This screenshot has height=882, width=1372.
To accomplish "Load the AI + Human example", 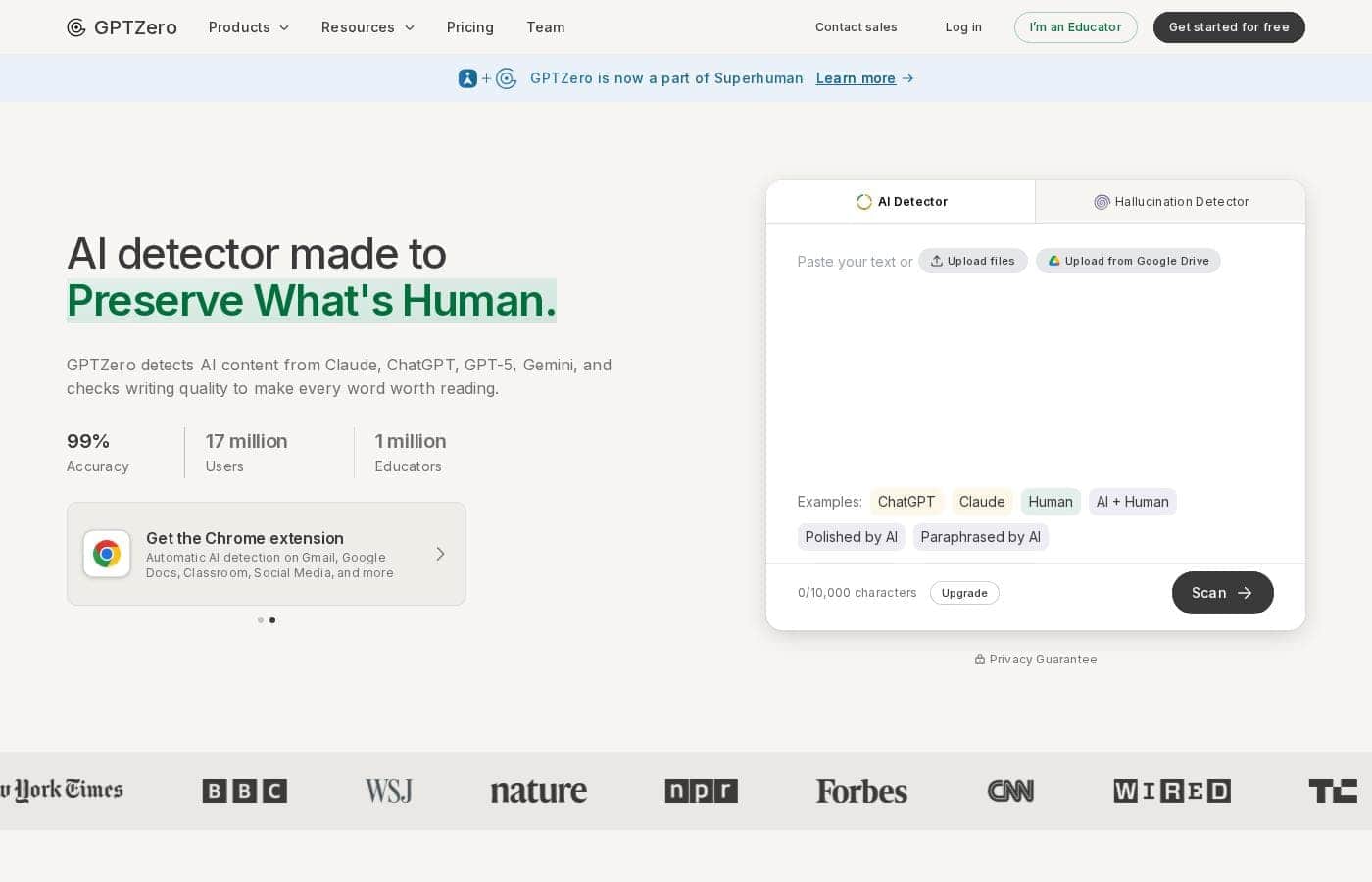I will 1133,502.
